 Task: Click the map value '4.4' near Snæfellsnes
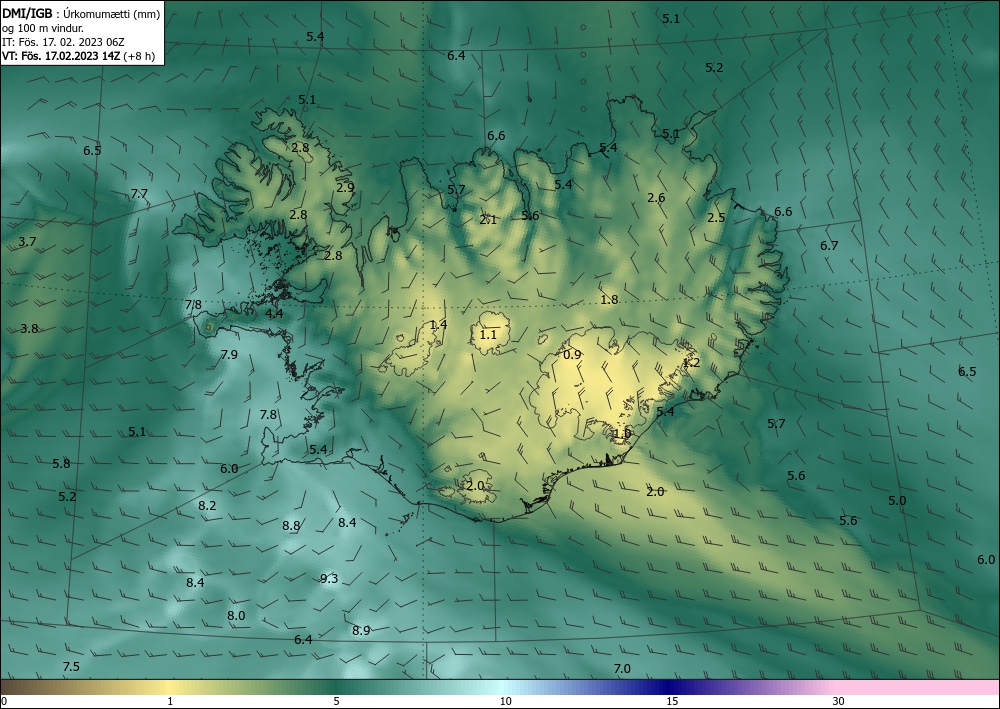point(274,314)
